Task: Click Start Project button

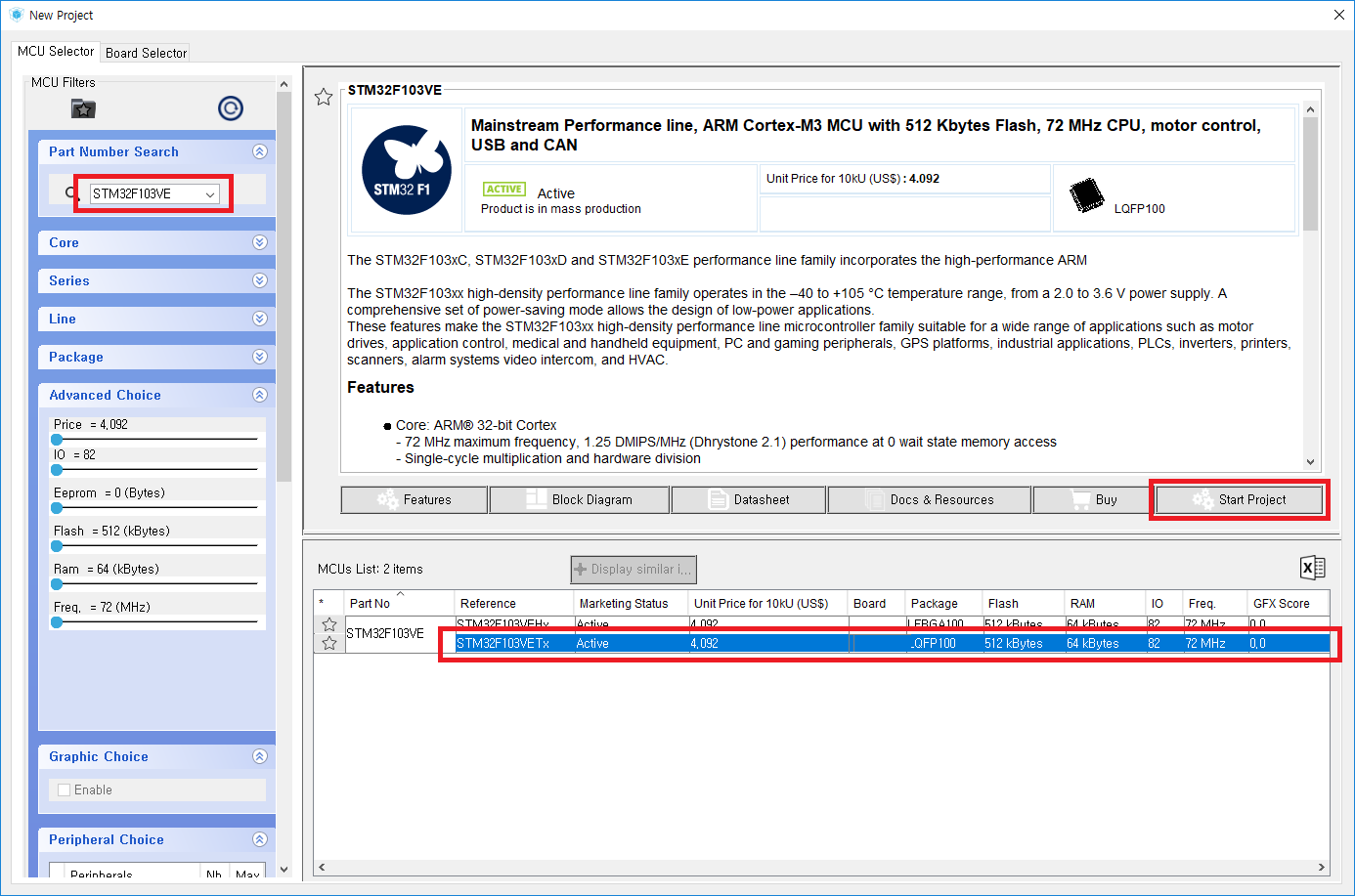Action: (1240, 499)
